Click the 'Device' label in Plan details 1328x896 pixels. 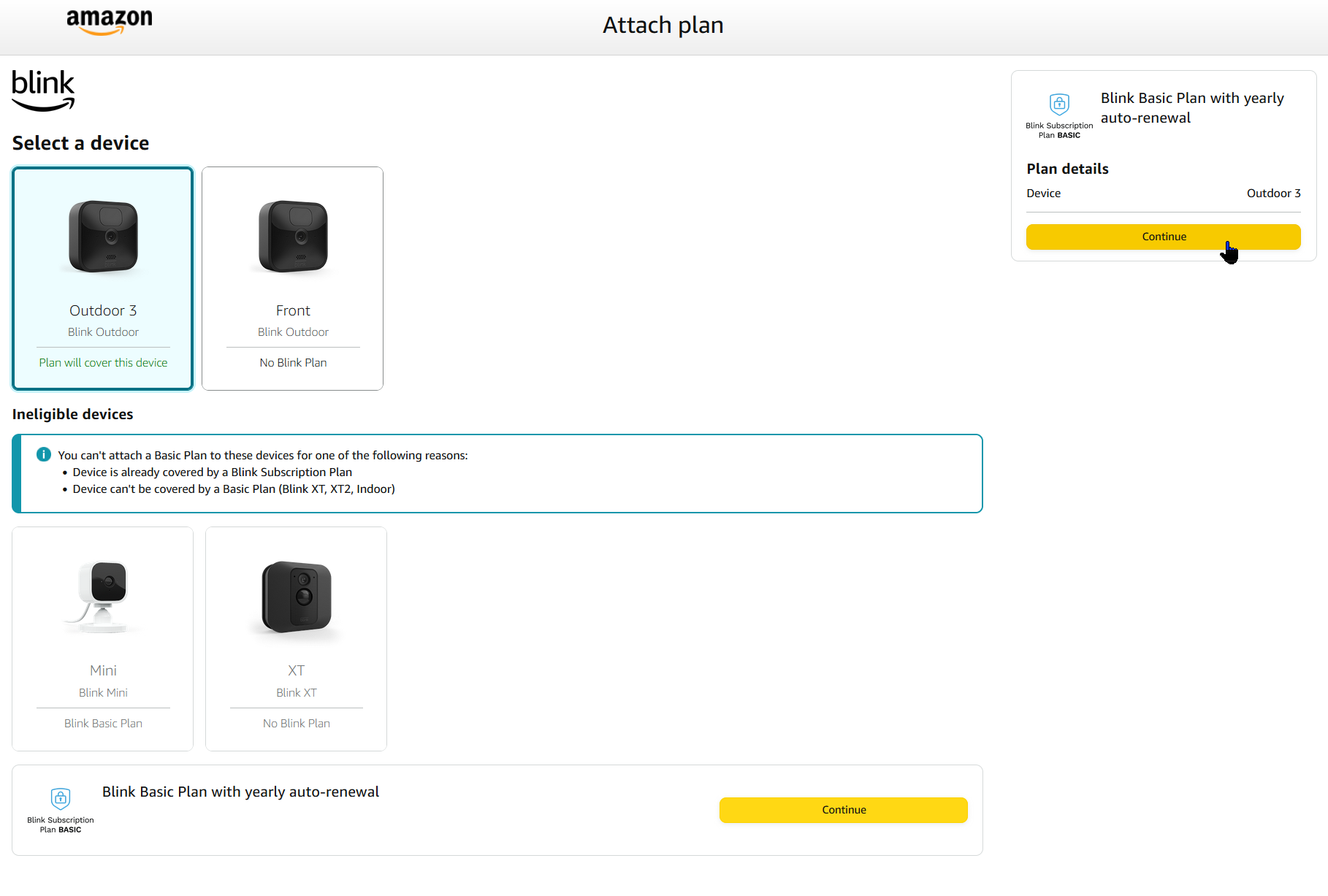pos(1043,193)
